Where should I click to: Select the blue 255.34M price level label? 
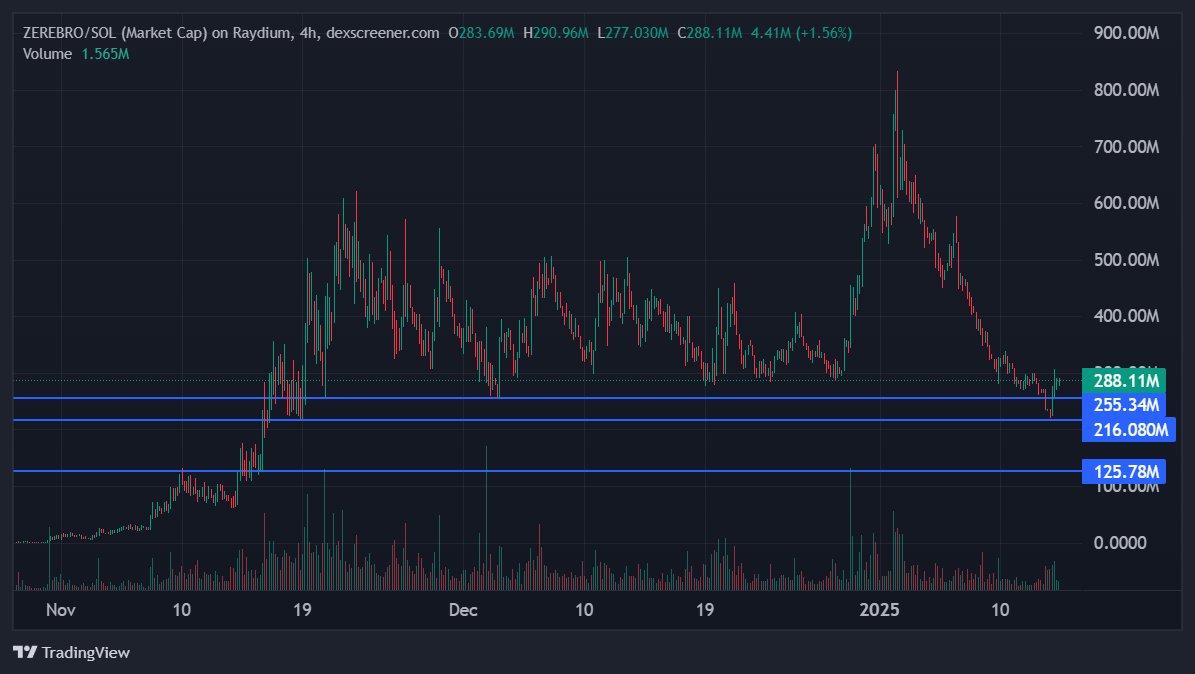point(1124,406)
